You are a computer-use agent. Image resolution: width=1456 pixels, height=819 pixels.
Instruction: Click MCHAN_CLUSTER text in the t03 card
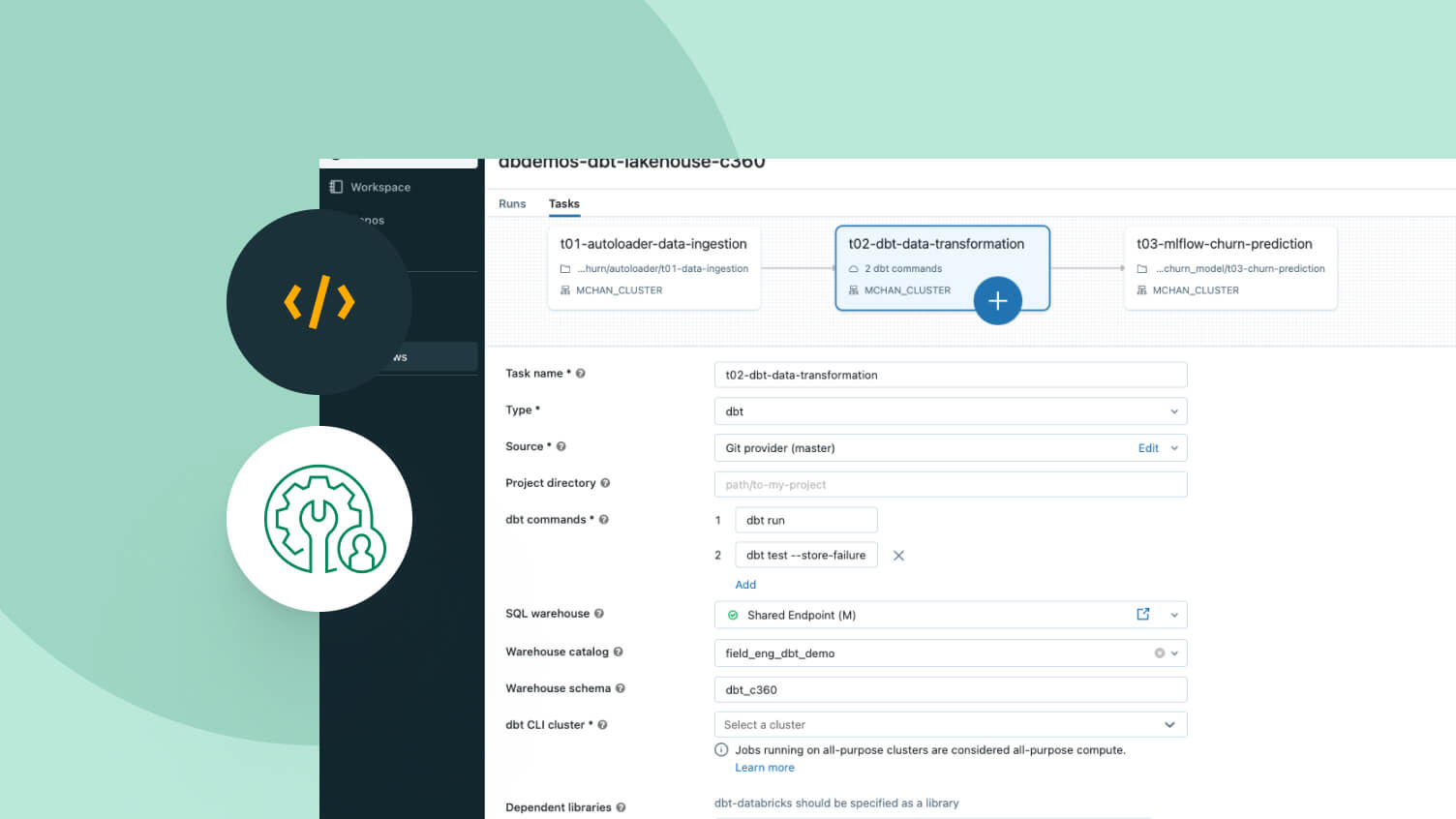[1196, 290]
